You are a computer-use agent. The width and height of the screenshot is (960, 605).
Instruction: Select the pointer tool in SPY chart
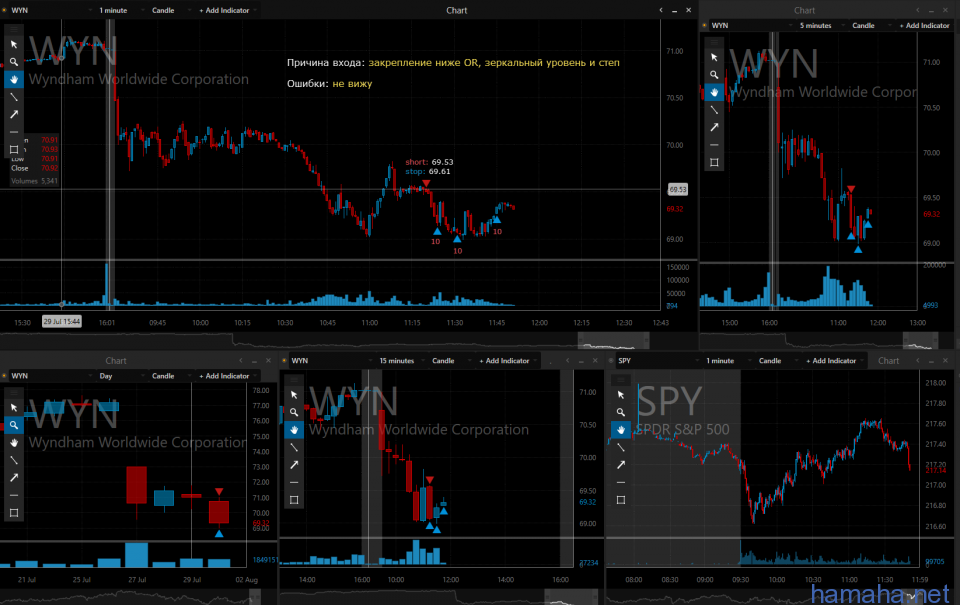(x=621, y=395)
